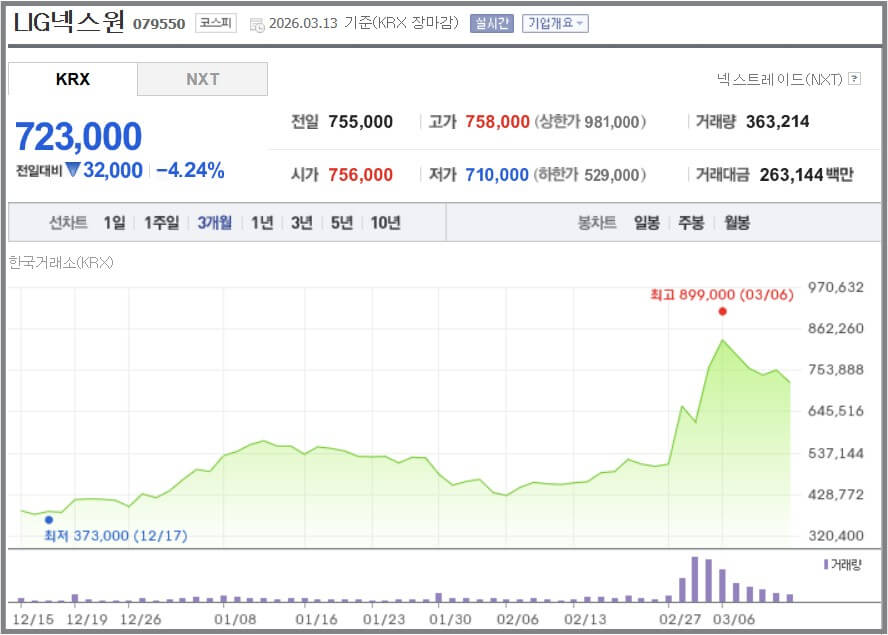
Task: Click the 12/15 x-axis date label
Action: (33, 619)
